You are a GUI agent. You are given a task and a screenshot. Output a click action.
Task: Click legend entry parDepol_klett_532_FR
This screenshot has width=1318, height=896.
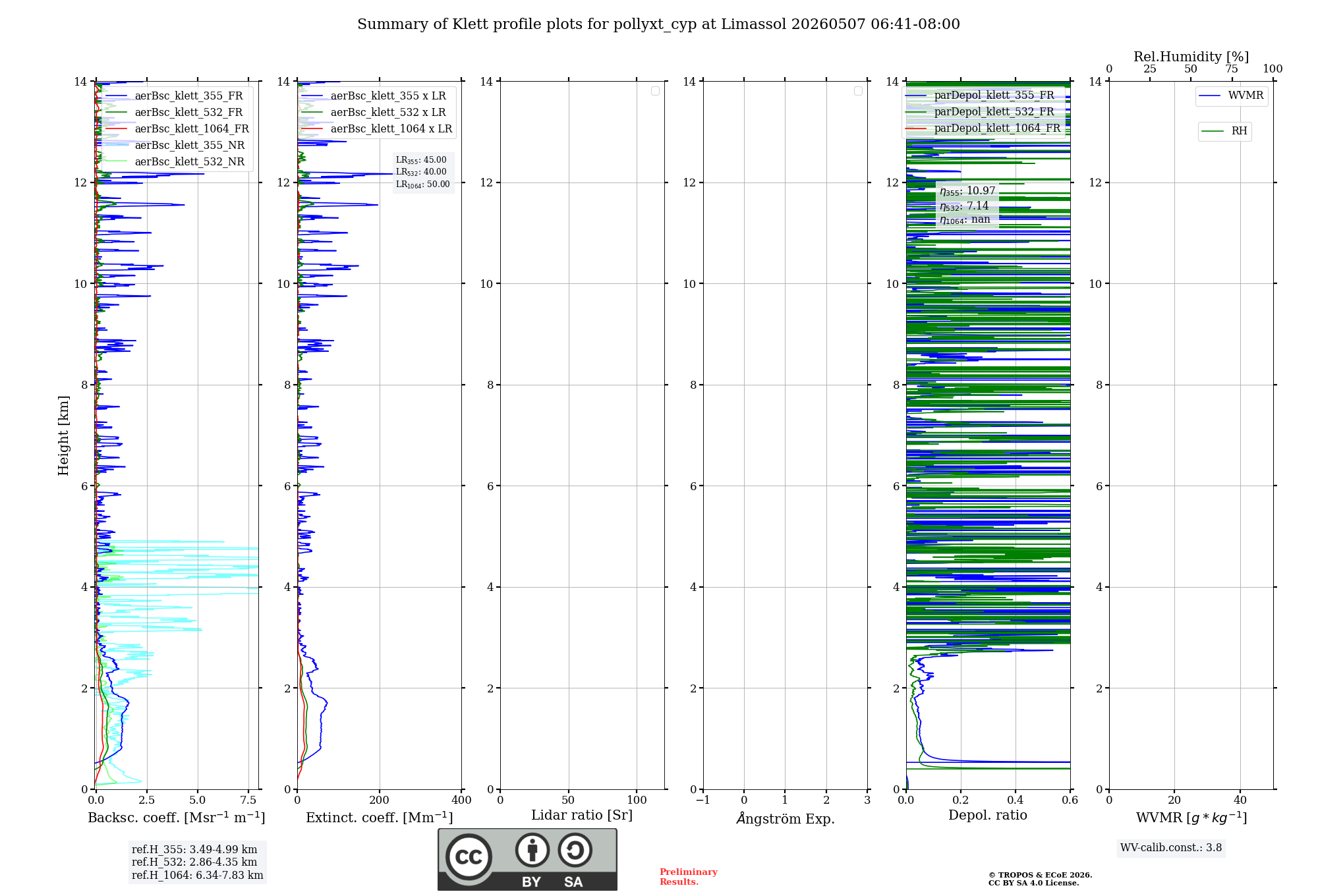pyautogui.click(x=981, y=112)
